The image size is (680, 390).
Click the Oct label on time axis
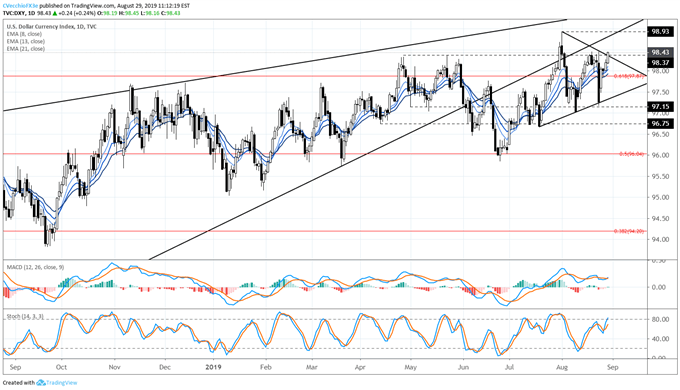(x=62, y=367)
